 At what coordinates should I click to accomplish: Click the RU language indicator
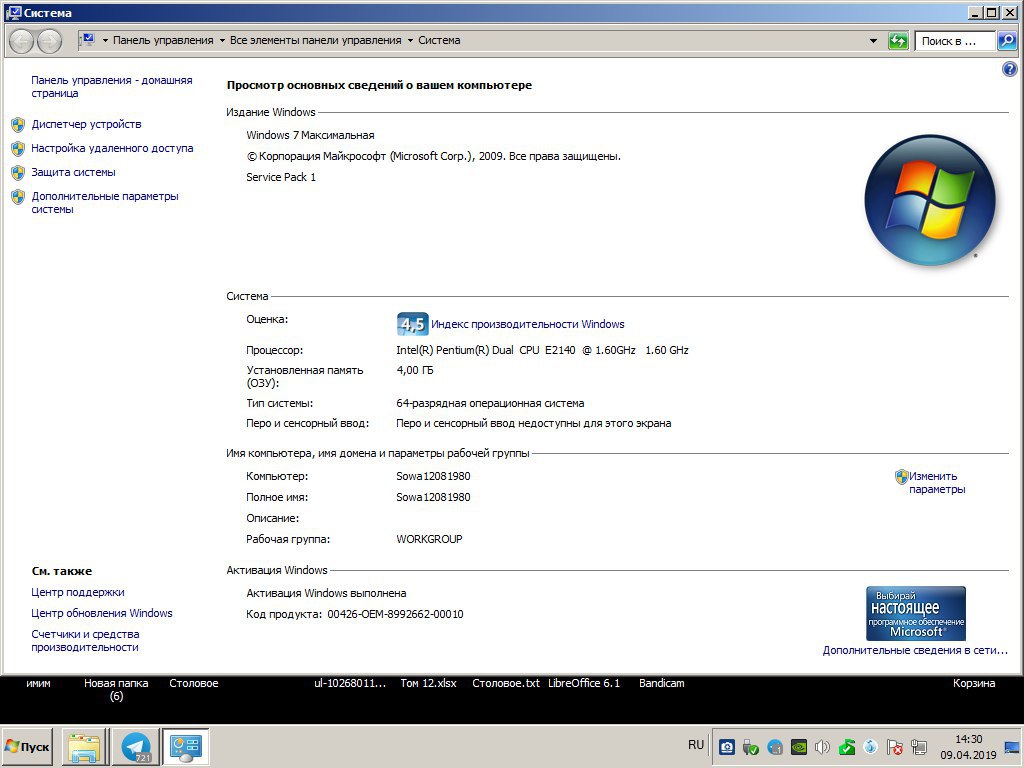coord(696,744)
